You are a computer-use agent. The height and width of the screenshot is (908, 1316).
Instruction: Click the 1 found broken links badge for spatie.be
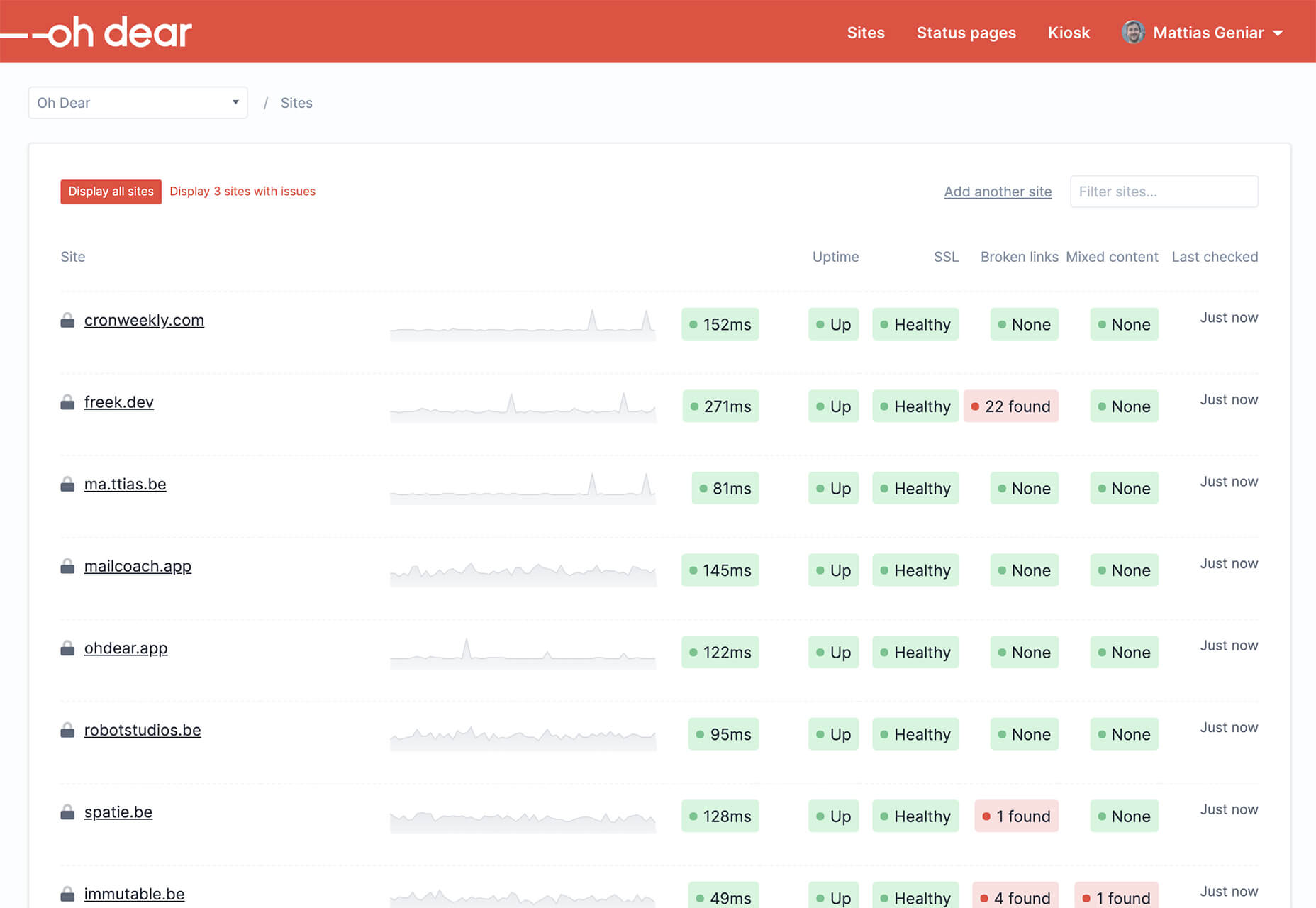coord(1016,816)
